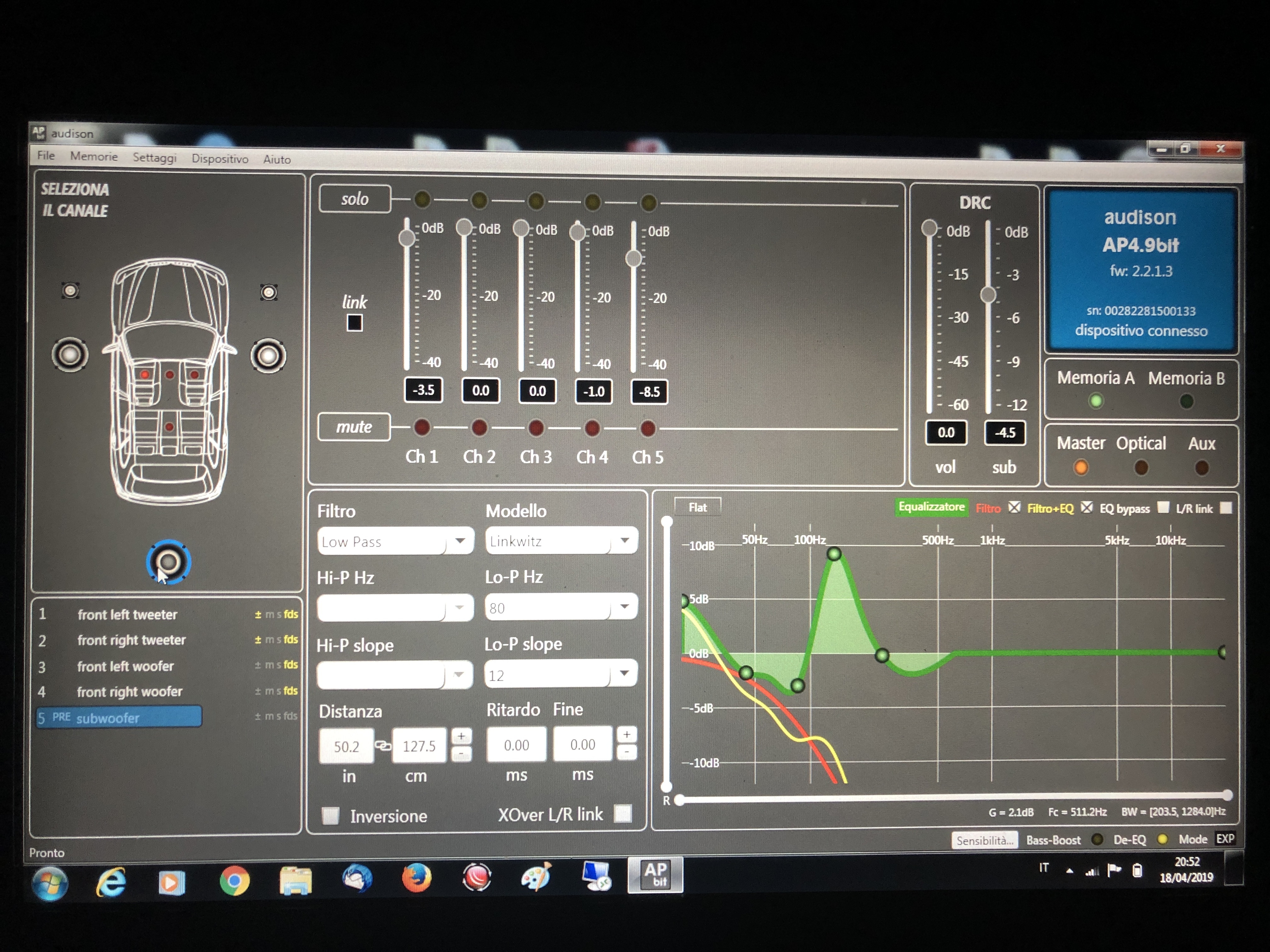This screenshot has height=952, width=1270.
Task: Open the Modello Linkwitz dropdown
Action: (x=562, y=541)
